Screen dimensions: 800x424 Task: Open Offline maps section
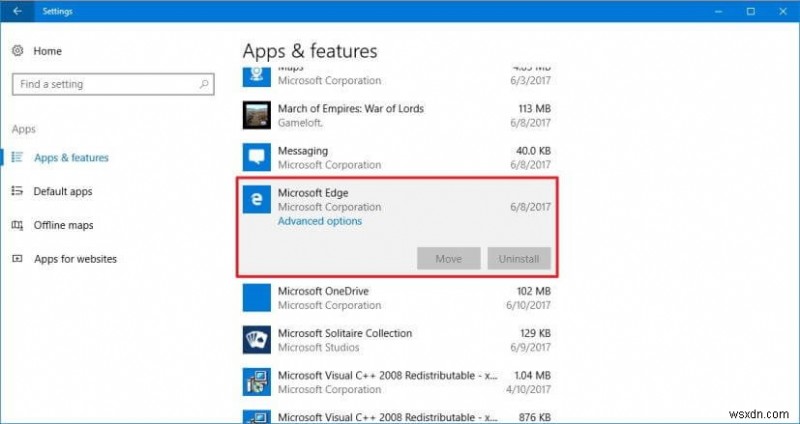tap(63, 225)
